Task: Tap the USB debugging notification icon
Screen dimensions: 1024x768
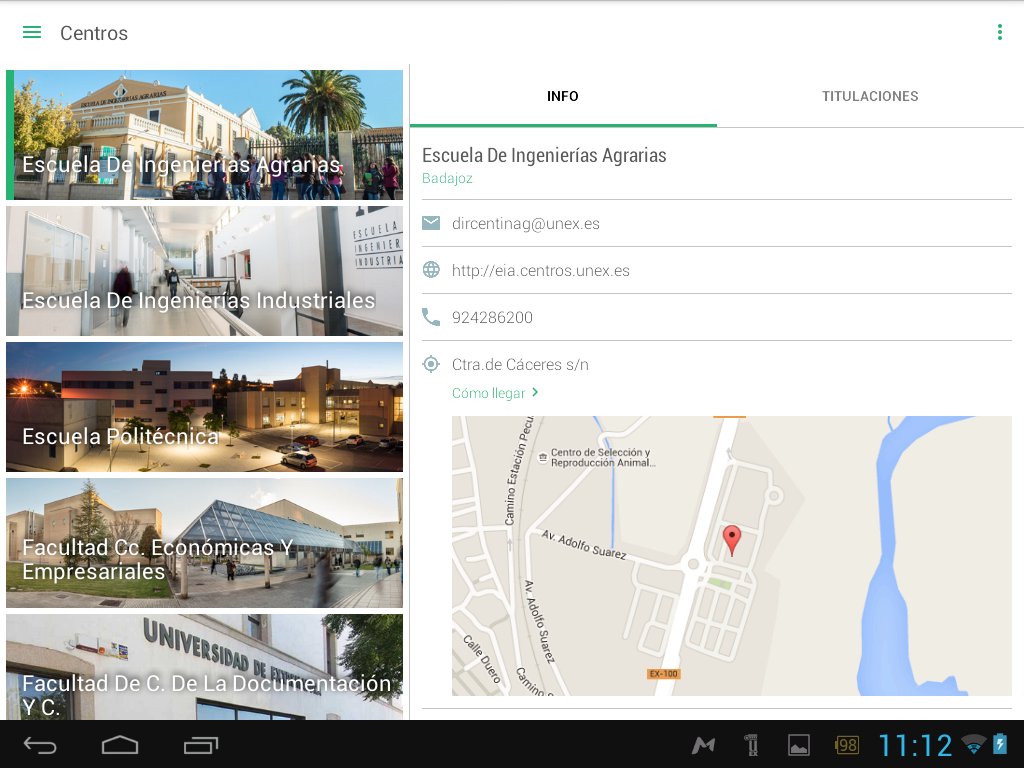Action: click(x=752, y=745)
